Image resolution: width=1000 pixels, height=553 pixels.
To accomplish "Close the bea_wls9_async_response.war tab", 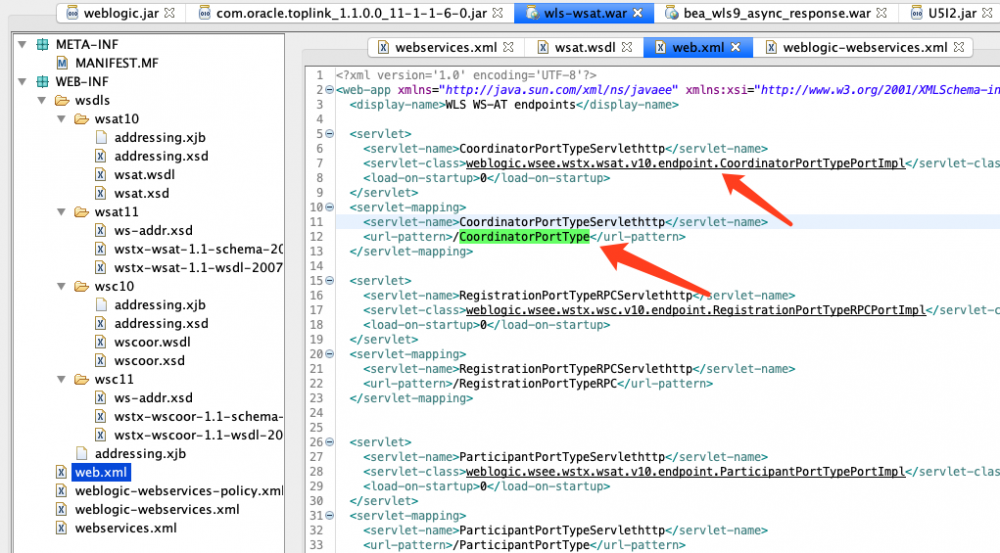I will point(881,13).
